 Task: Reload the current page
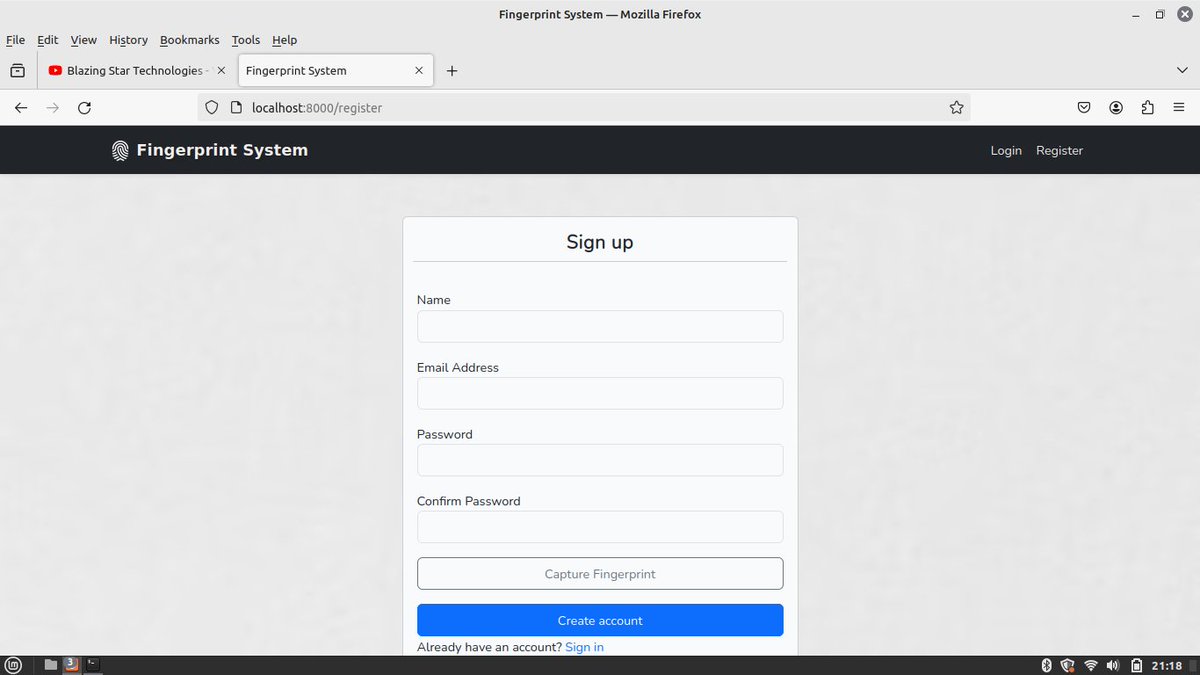[85, 108]
